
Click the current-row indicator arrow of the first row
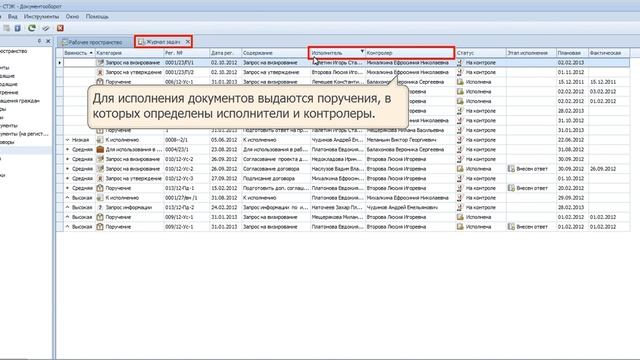pyautogui.click(x=60, y=63)
